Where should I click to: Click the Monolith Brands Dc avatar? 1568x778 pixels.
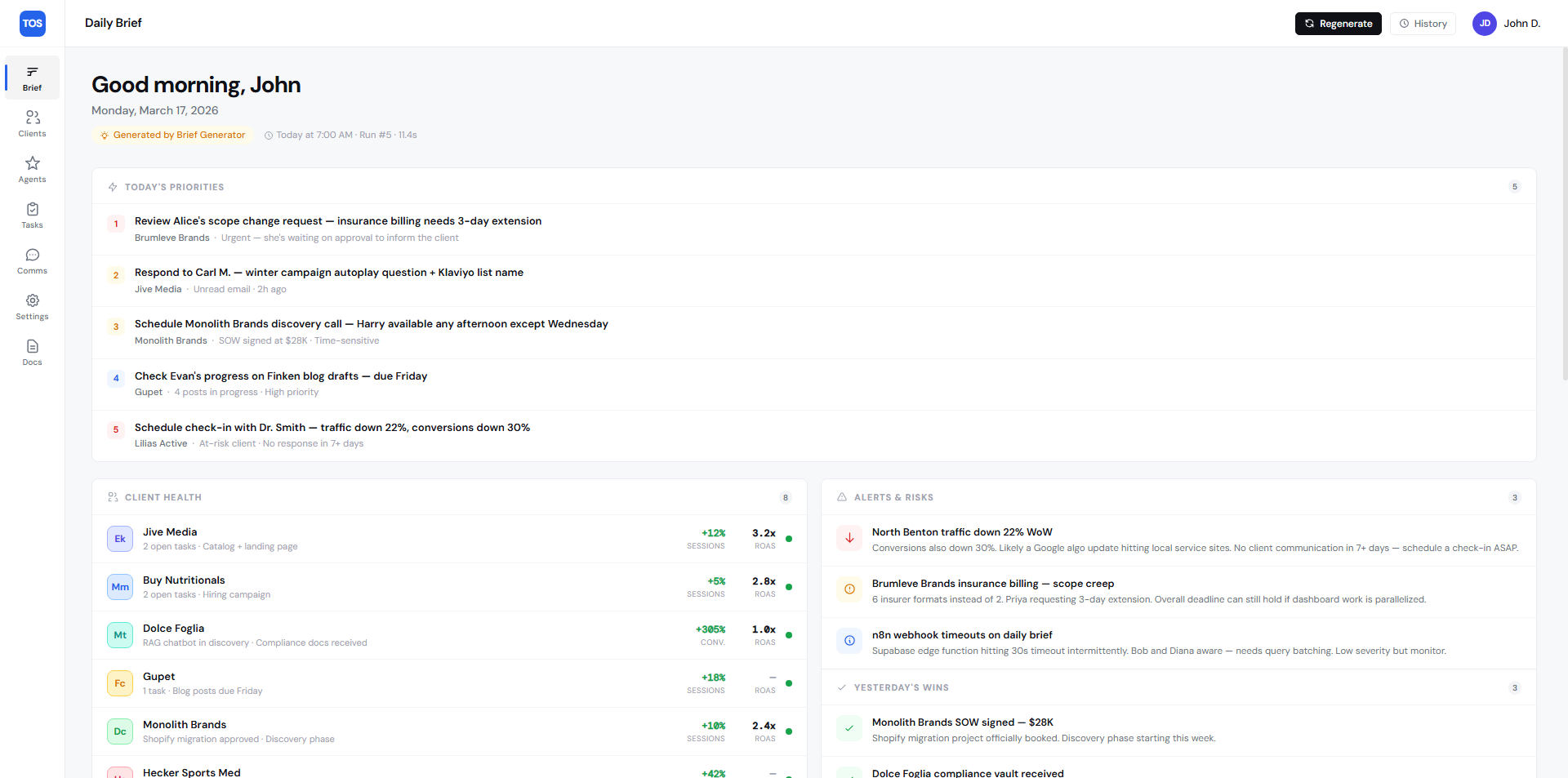coord(120,731)
